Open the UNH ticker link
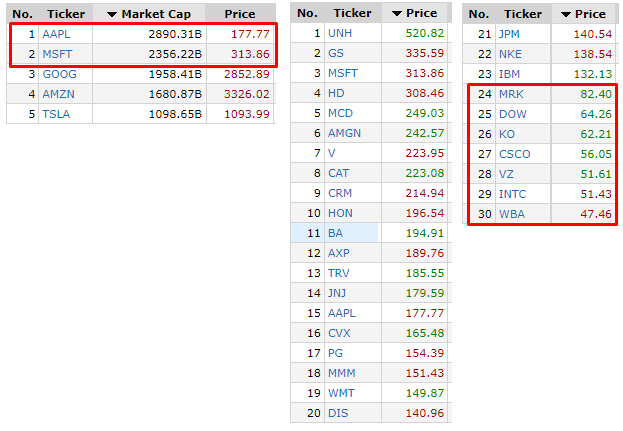Screen dimensions: 623x431 point(340,33)
